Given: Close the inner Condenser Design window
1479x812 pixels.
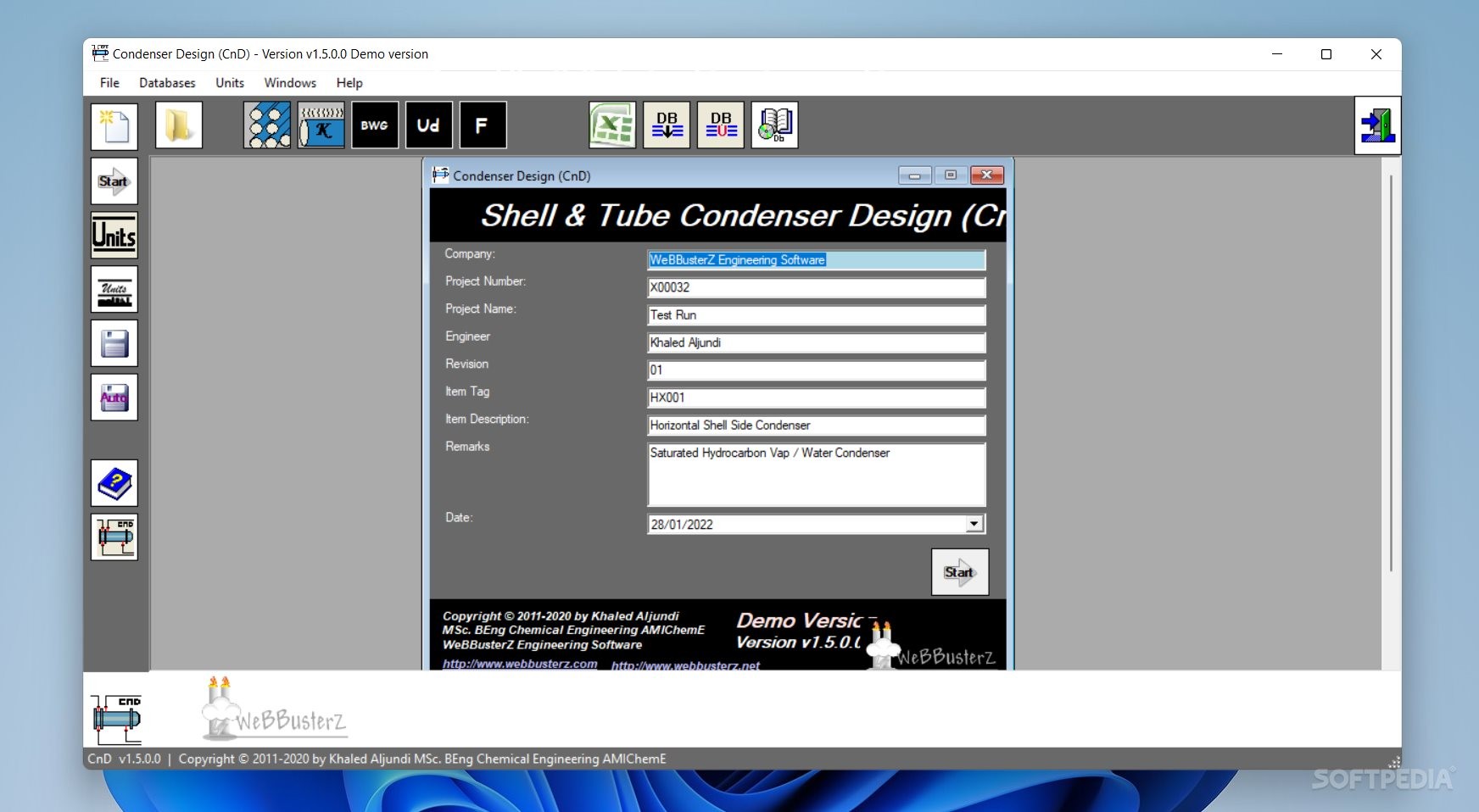Looking at the screenshot, I should pyautogui.click(x=987, y=175).
